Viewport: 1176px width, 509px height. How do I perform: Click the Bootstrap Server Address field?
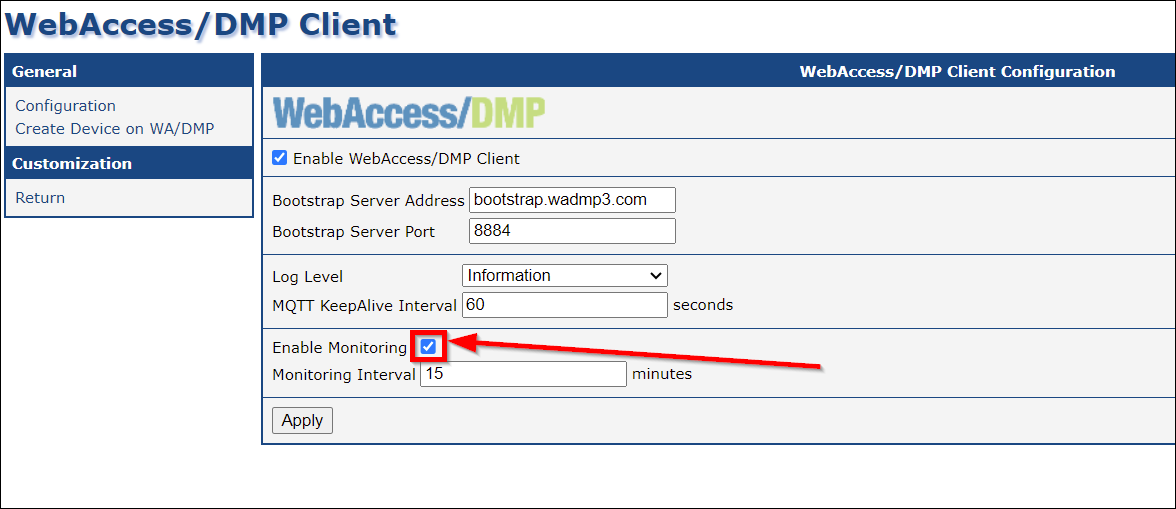click(x=572, y=200)
